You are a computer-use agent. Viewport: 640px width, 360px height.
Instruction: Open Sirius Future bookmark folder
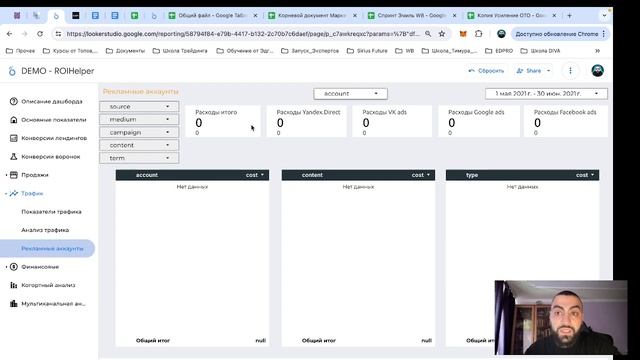(x=367, y=51)
